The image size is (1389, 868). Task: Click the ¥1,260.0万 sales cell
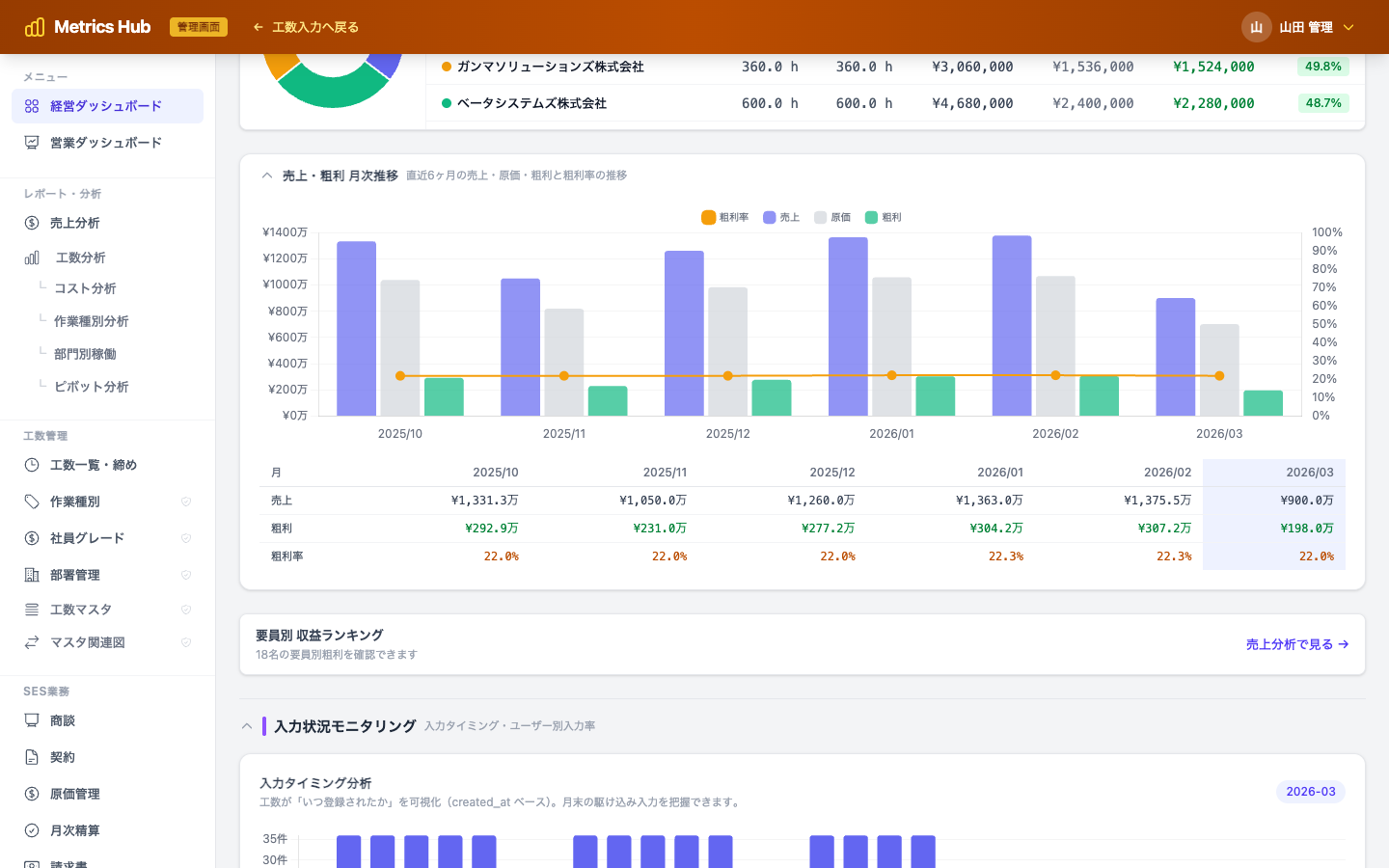click(x=822, y=501)
